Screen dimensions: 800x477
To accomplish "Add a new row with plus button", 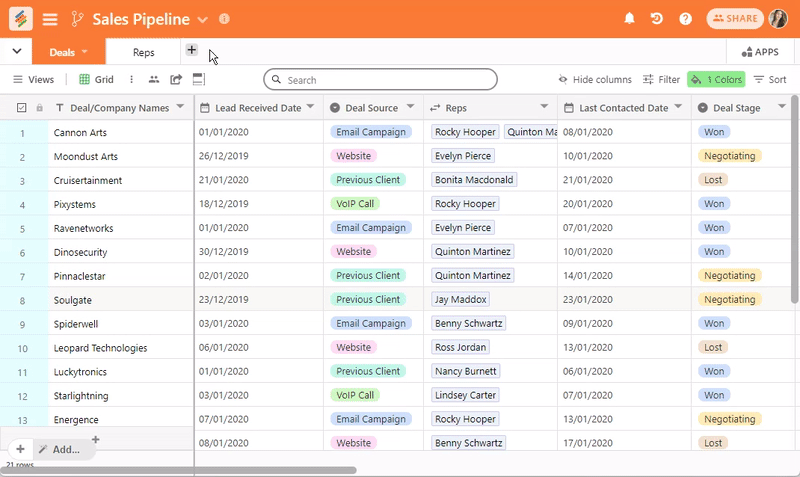I will click(x=20, y=449).
